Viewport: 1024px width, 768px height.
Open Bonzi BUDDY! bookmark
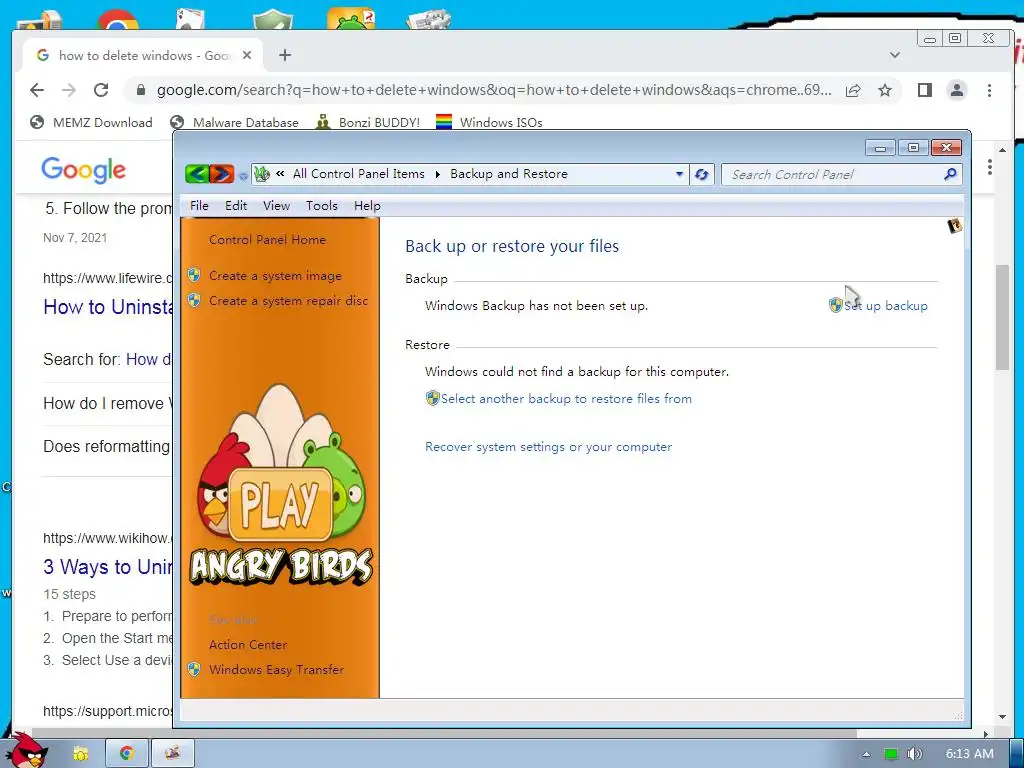click(368, 122)
